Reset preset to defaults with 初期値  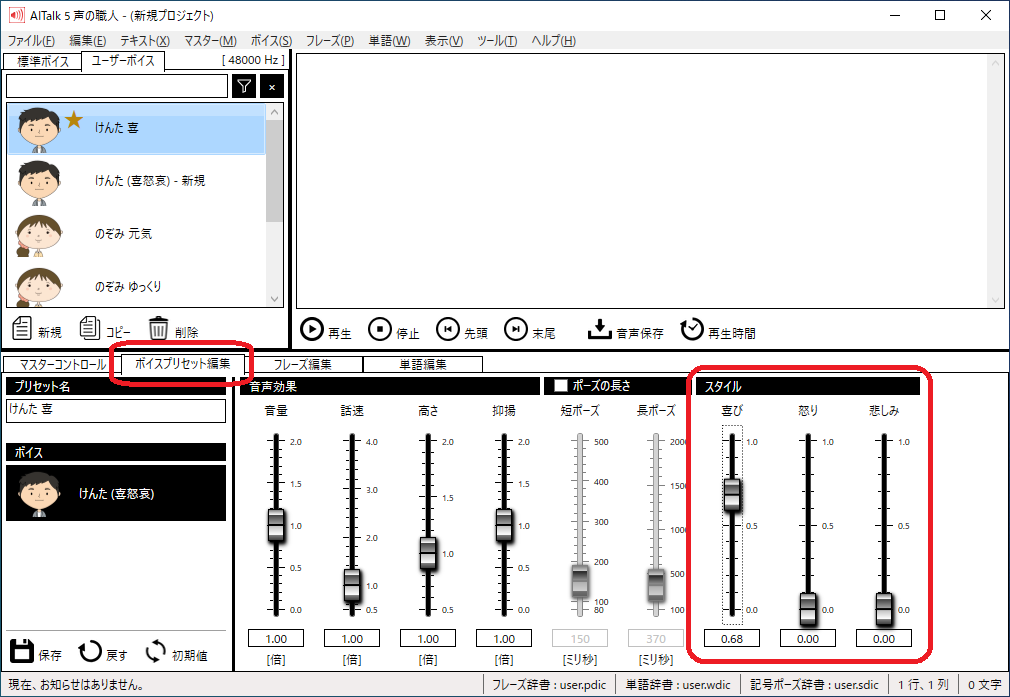[x=176, y=652]
